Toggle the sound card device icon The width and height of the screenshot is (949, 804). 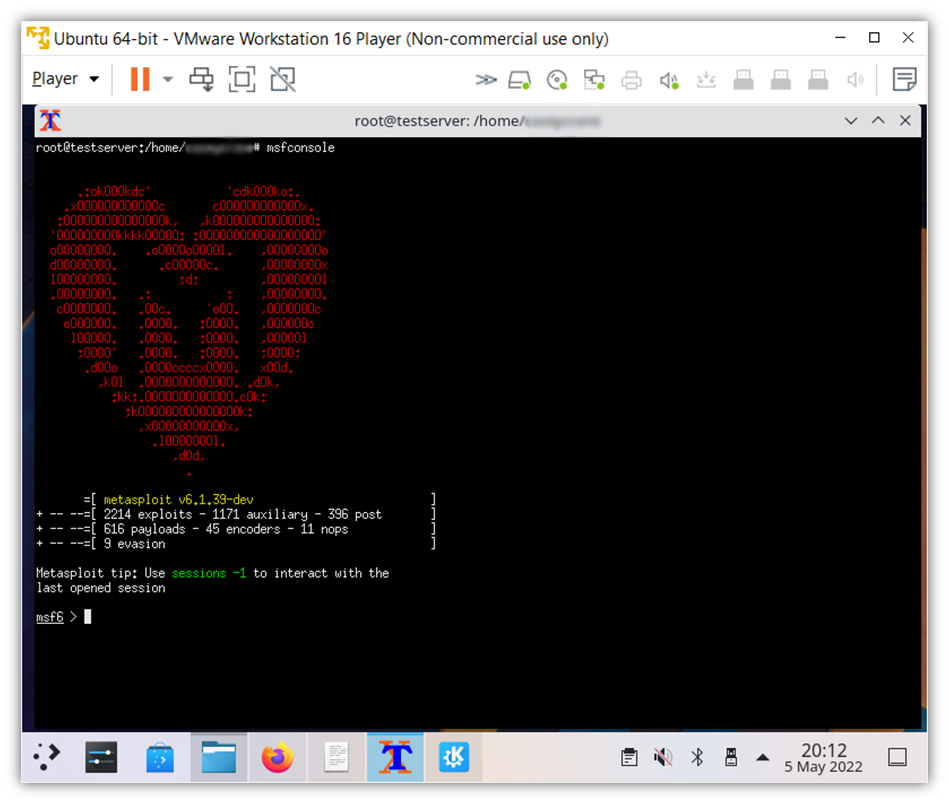(669, 80)
